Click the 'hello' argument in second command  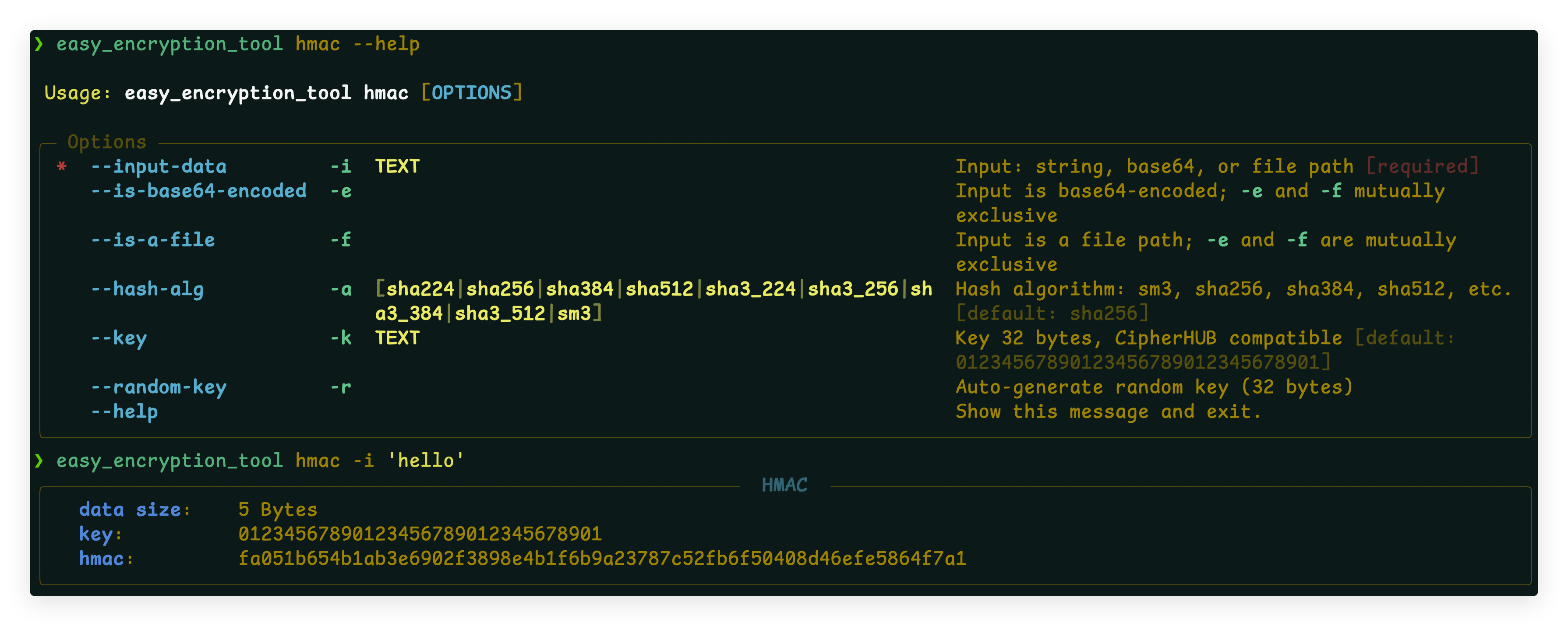425,461
